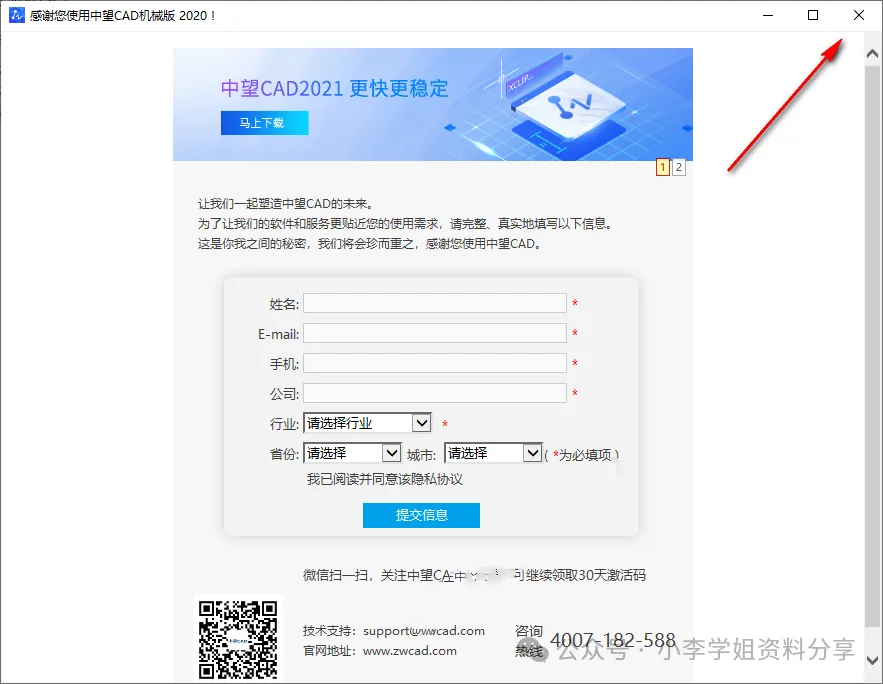Click the WeChat QR code image
The height and width of the screenshot is (684, 883).
[x=238, y=639]
